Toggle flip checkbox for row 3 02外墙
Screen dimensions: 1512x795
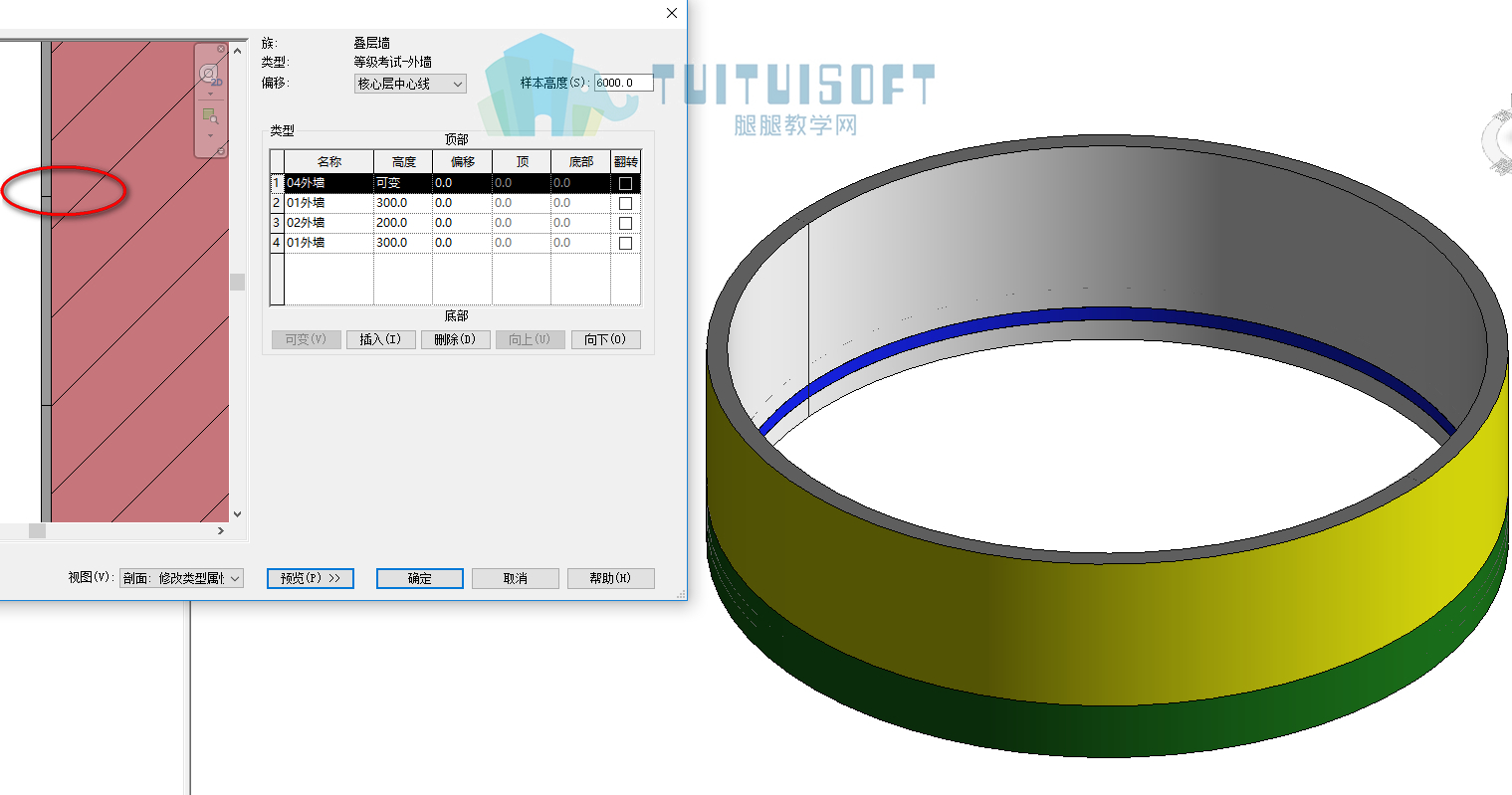coord(626,223)
